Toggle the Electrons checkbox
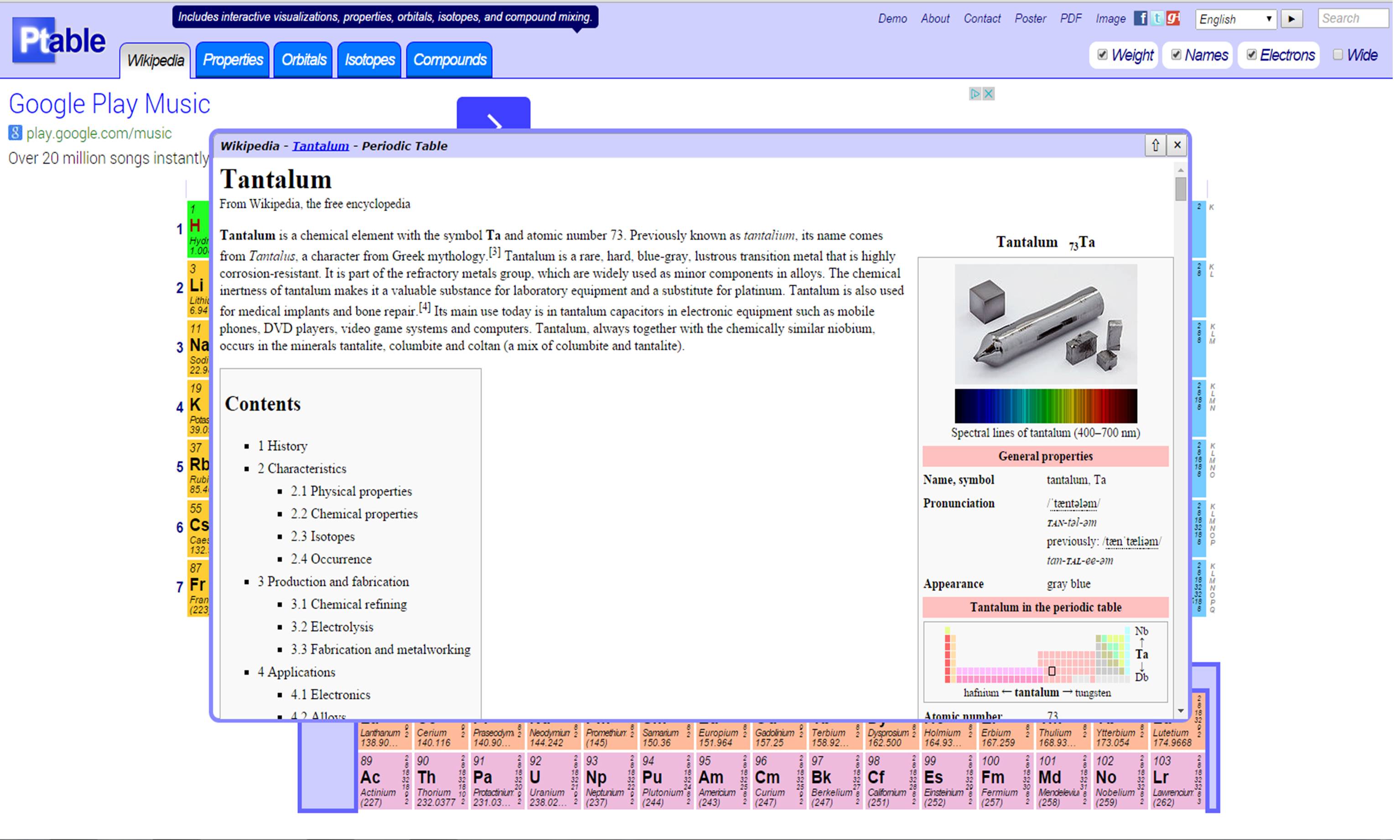 [1252, 54]
